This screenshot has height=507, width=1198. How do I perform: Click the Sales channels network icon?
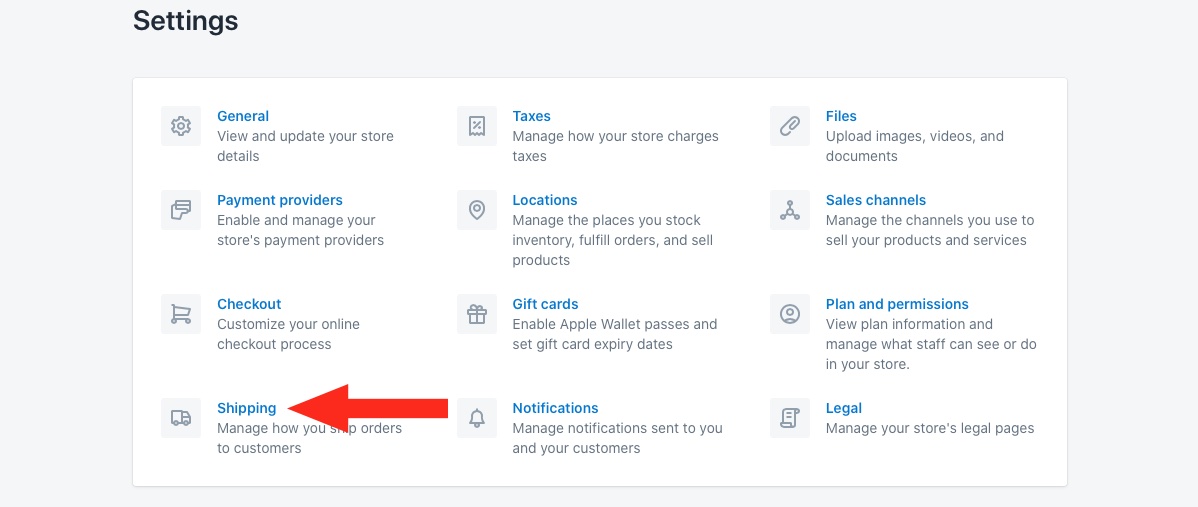790,210
